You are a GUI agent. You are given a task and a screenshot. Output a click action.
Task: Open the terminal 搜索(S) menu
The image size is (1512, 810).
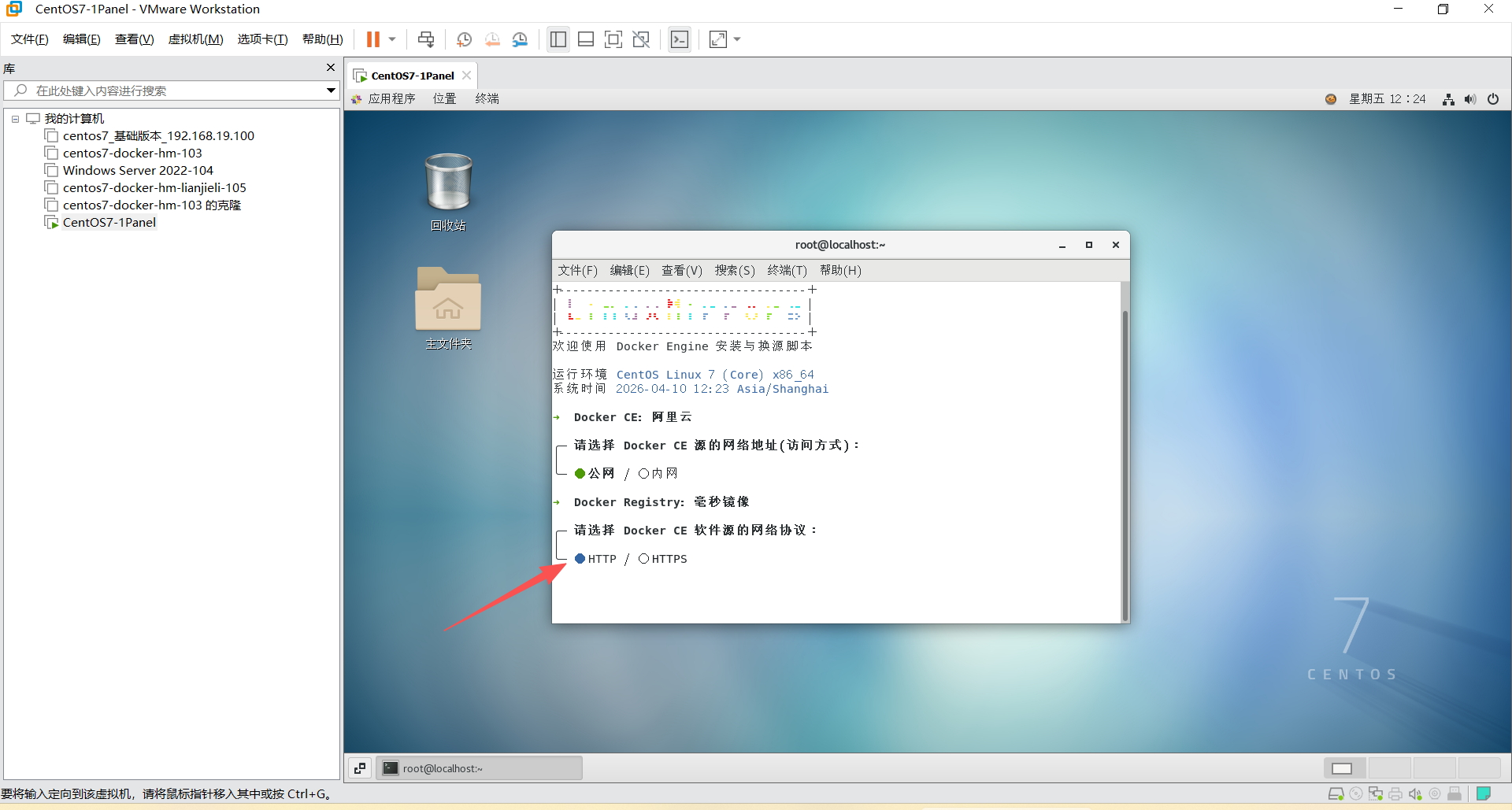click(735, 271)
